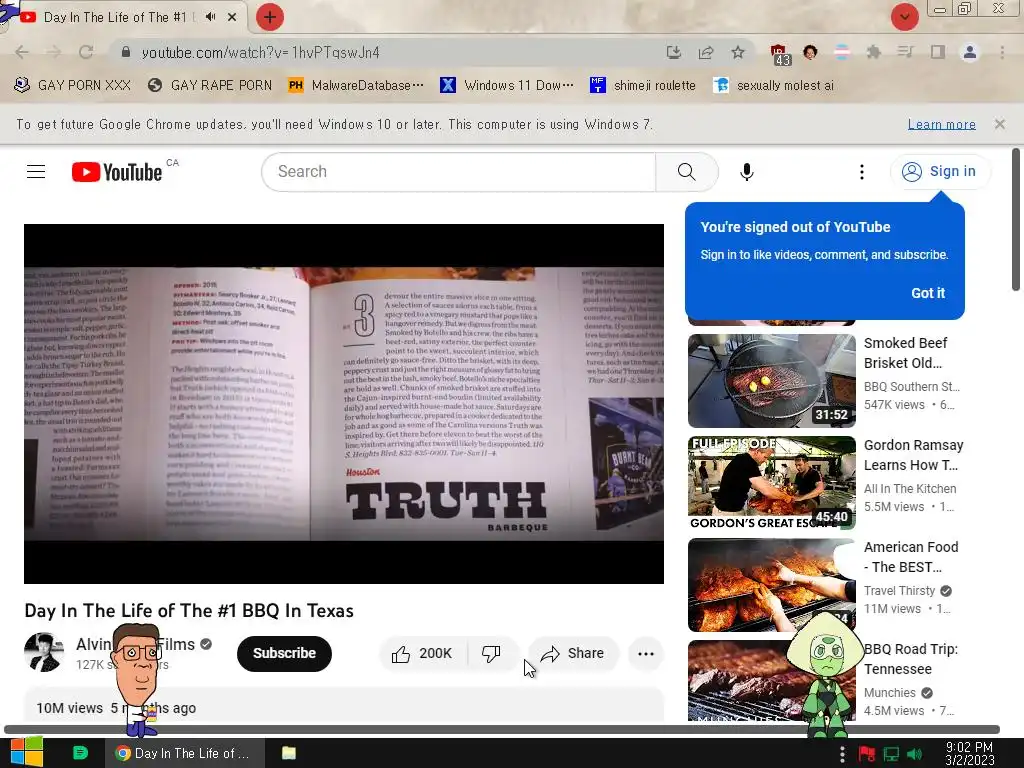Click the round avatar extension icon

810,52
